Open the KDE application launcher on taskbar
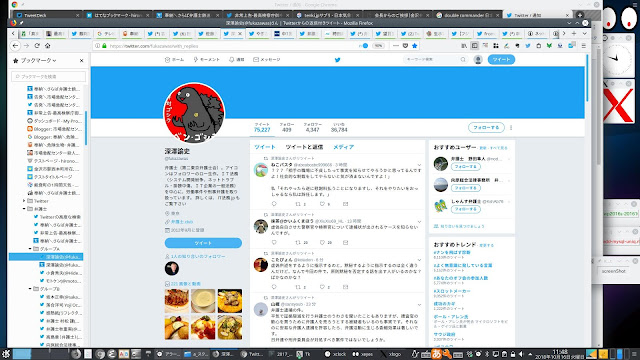This screenshot has width=640, height=360. point(5,354)
